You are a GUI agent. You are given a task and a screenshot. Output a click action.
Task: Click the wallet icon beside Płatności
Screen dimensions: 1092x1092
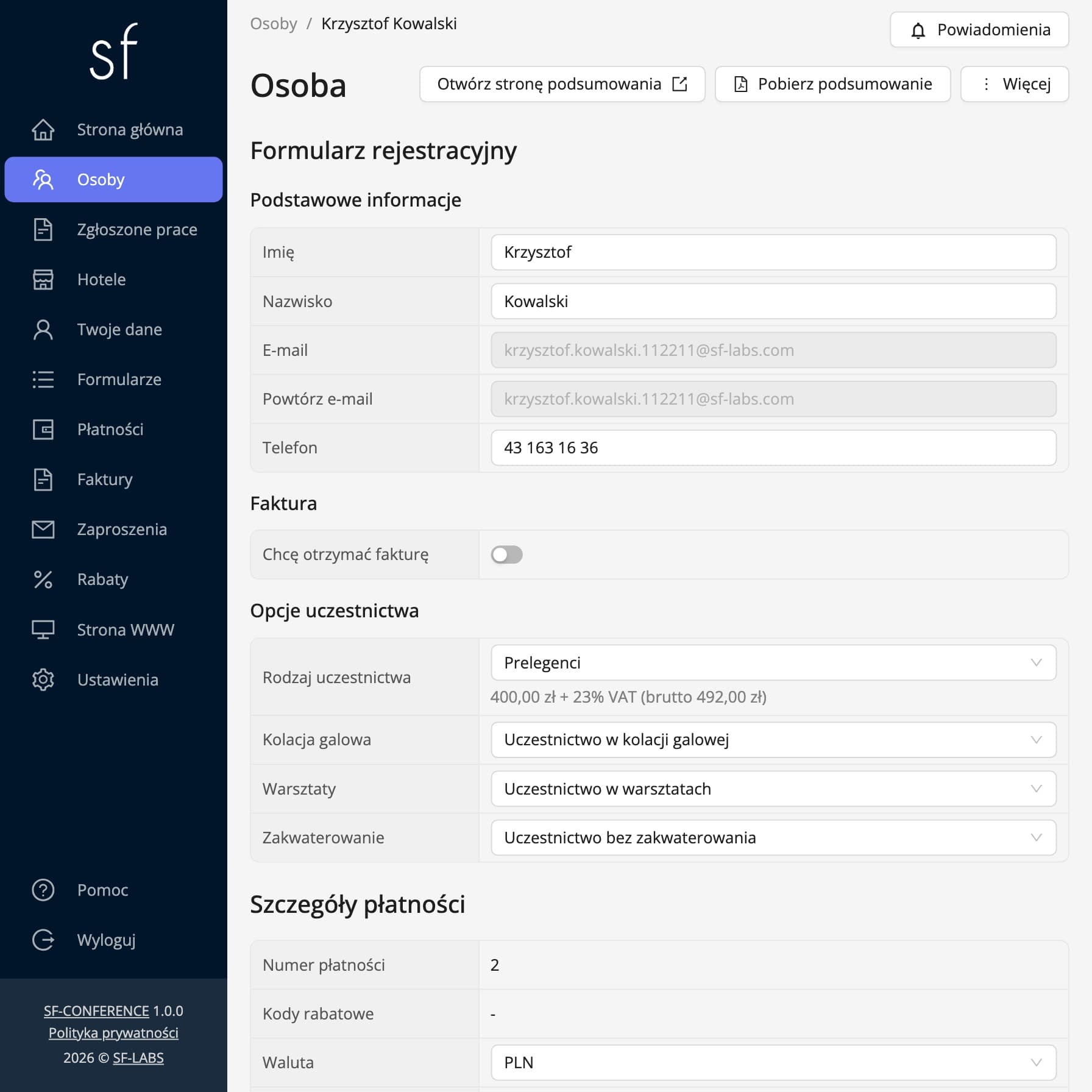(43, 430)
